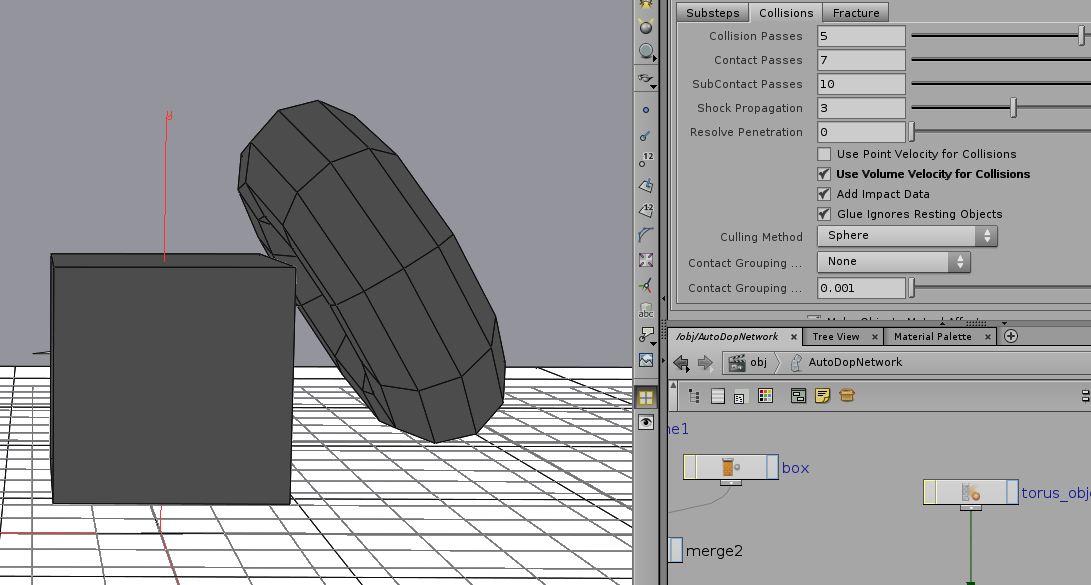
Task: Click the Shock Propagation slider handle
Action: pyautogui.click(x=1014, y=107)
